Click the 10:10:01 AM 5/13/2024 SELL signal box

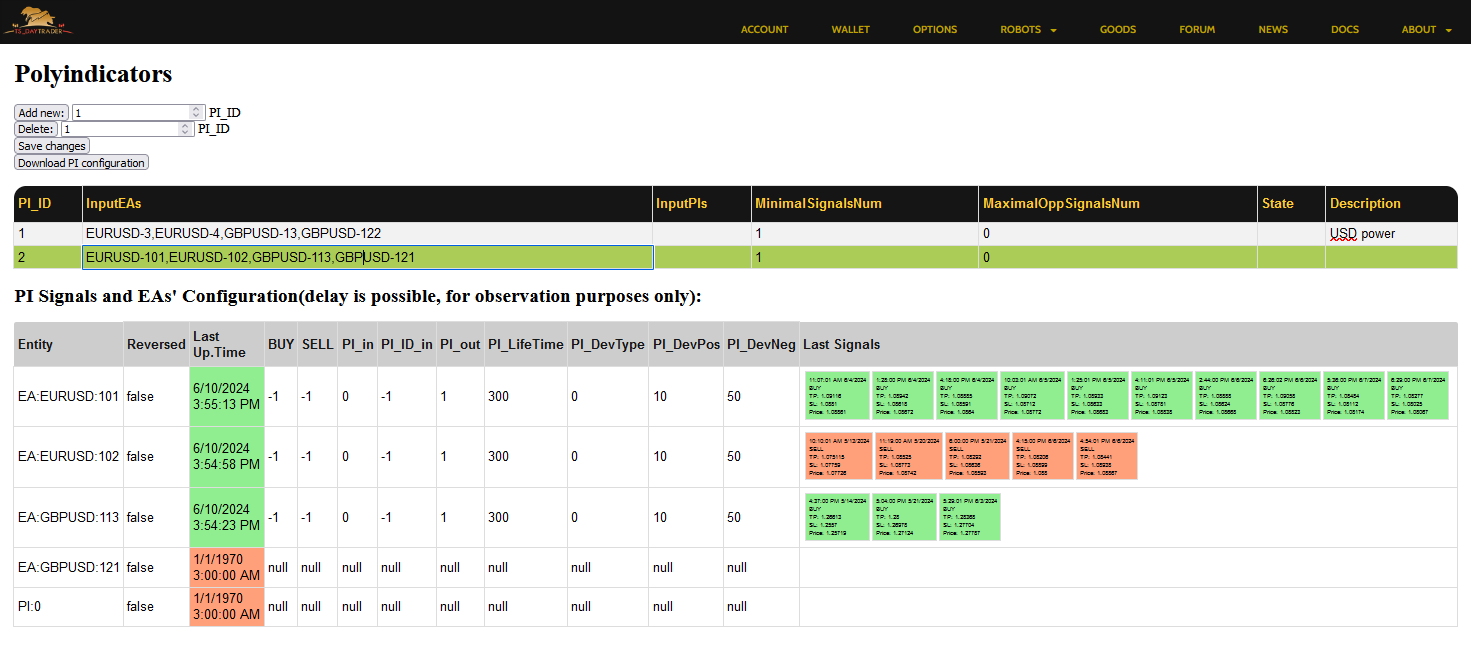point(836,456)
